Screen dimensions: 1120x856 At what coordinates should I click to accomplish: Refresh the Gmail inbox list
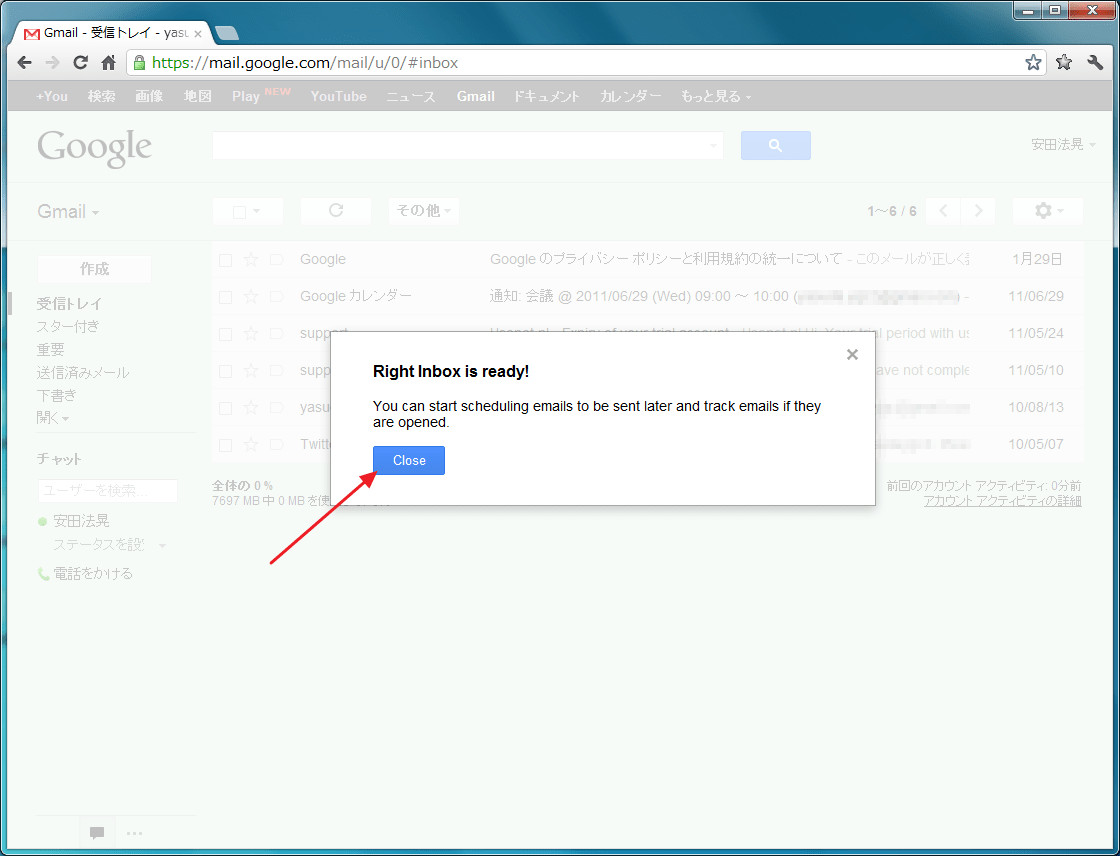[x=336, y=211]
